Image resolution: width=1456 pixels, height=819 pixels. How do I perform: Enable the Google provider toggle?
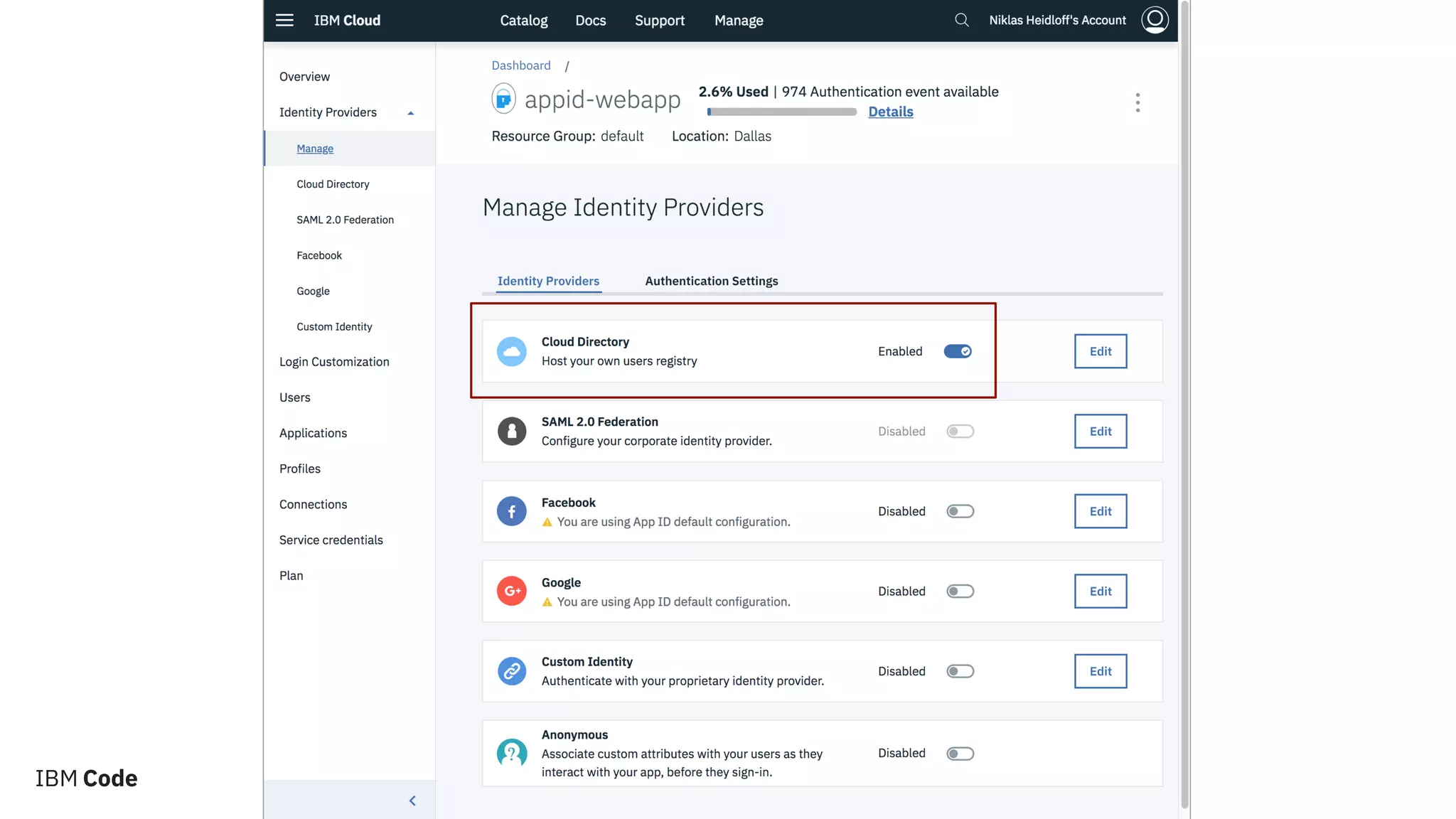click(x=960, y=591)
